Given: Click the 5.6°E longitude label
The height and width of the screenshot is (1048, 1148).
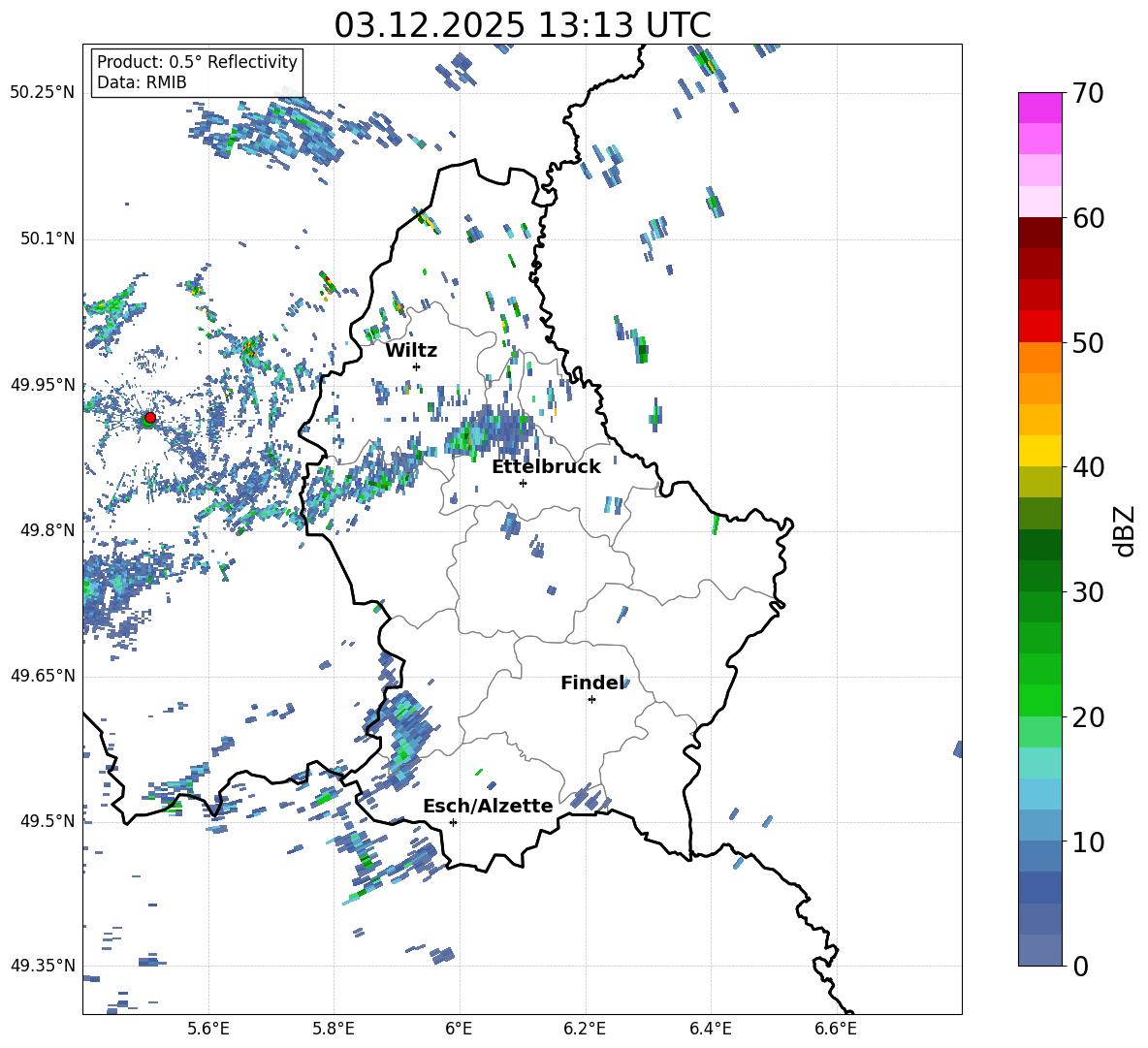Looking at the screenshot, I should click(208, 1029).
